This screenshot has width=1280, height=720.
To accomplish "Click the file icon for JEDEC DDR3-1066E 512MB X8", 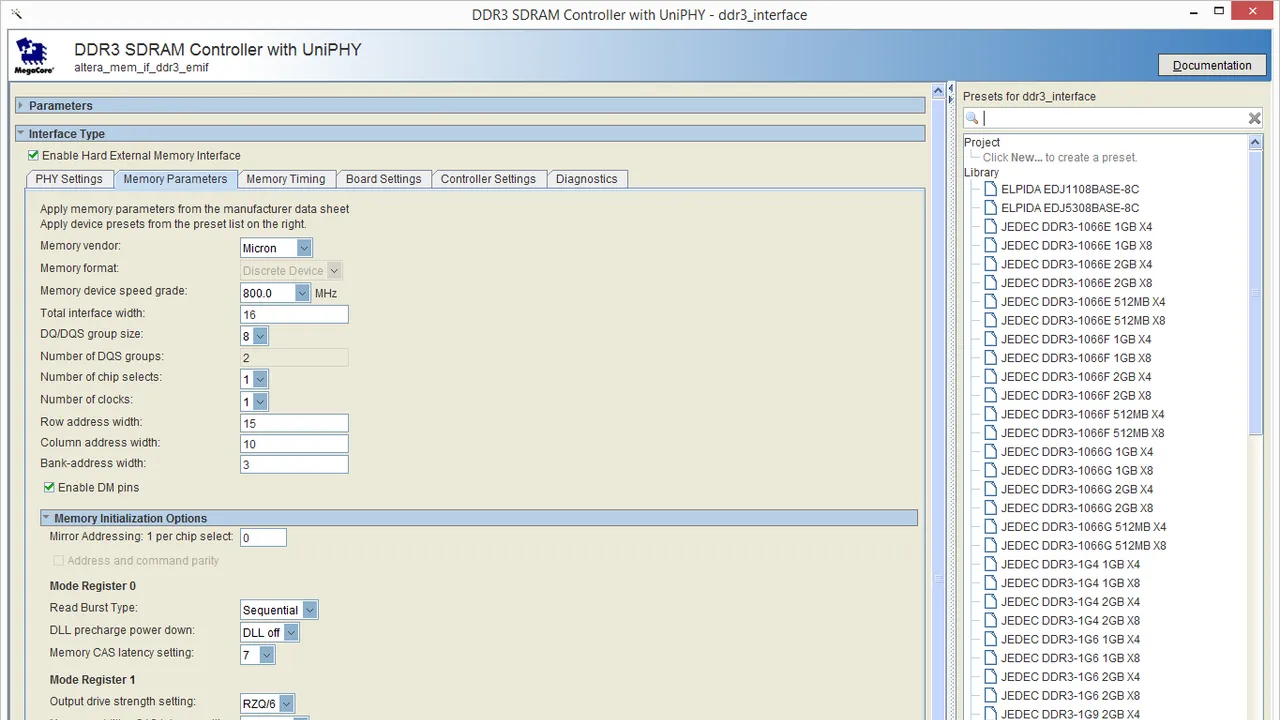I will 990,320.
